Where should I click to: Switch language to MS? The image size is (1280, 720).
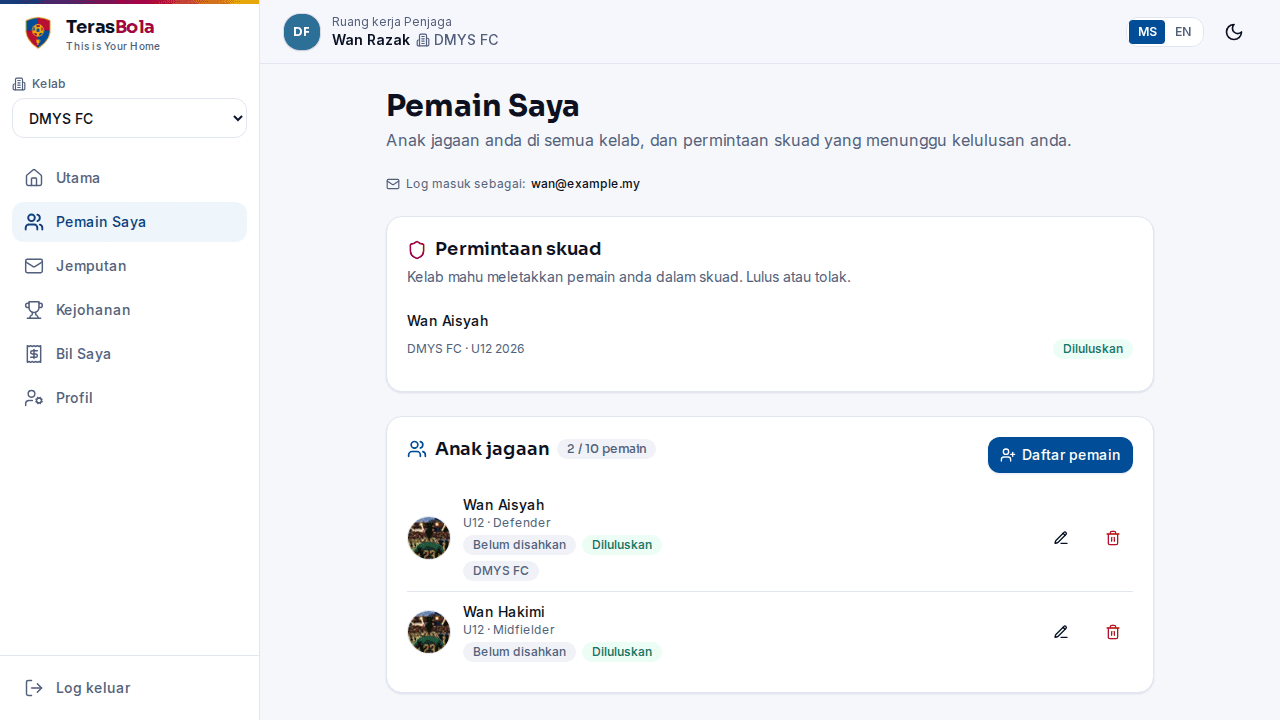click(x=1147, y=32)
